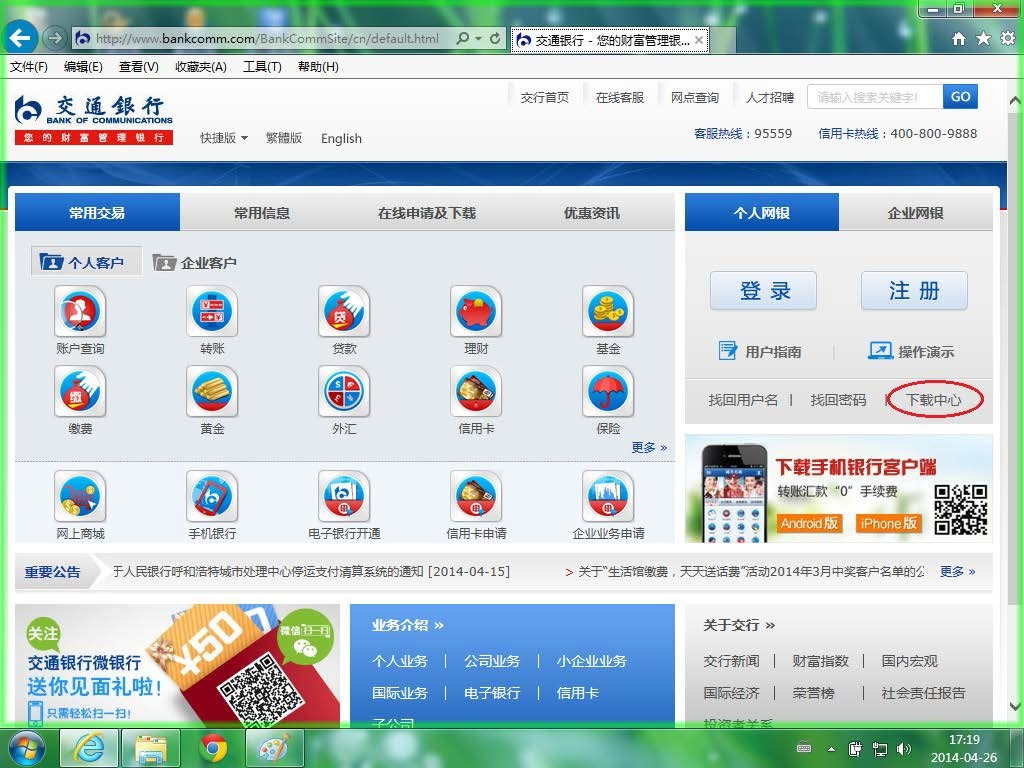Click the 登录 login button

763,291
